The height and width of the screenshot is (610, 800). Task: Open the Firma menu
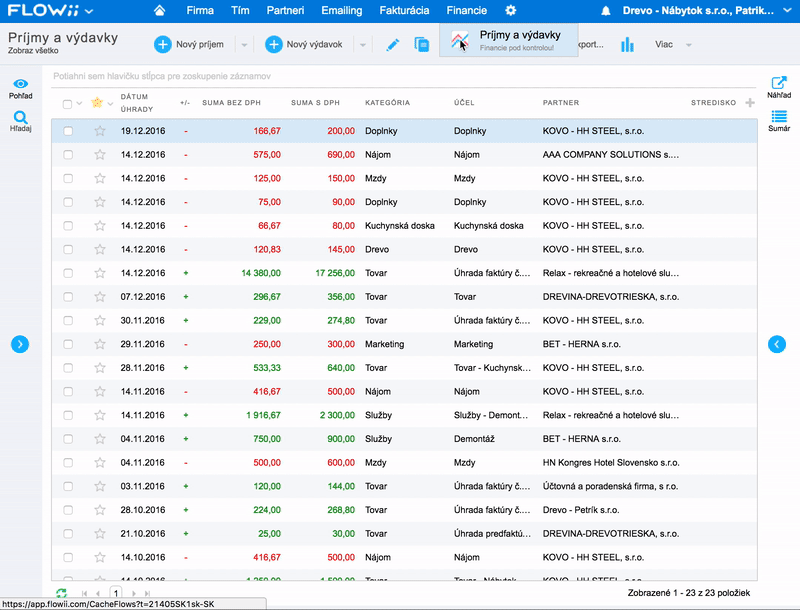click(200, 10)
